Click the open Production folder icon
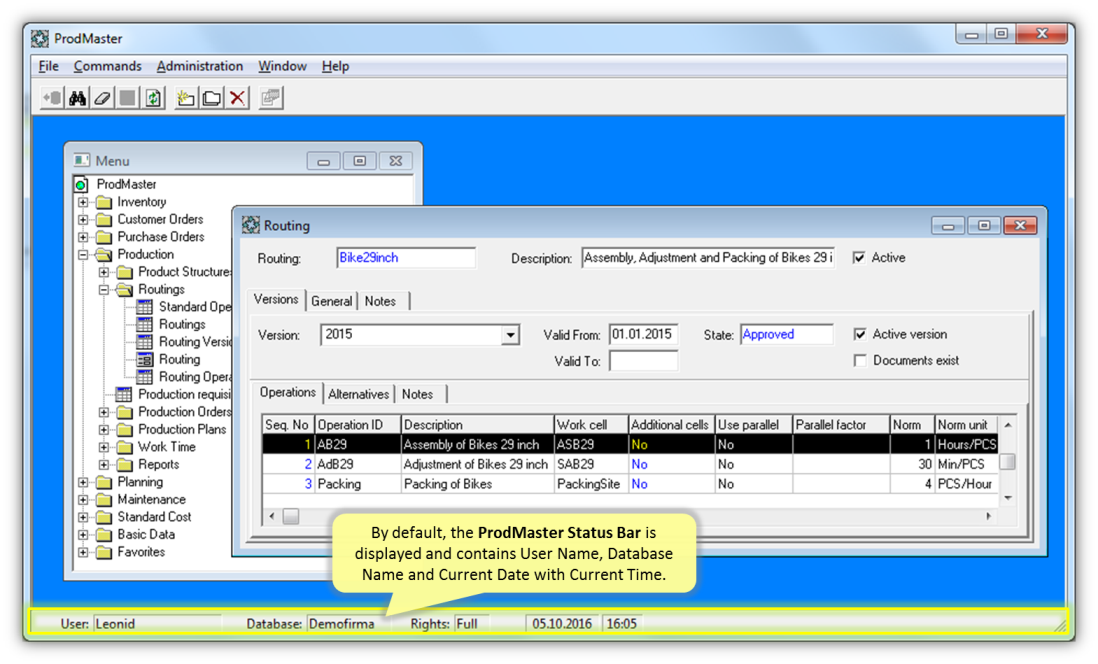1098x664 pixels. pyautogui.click(x=104, y=254)
